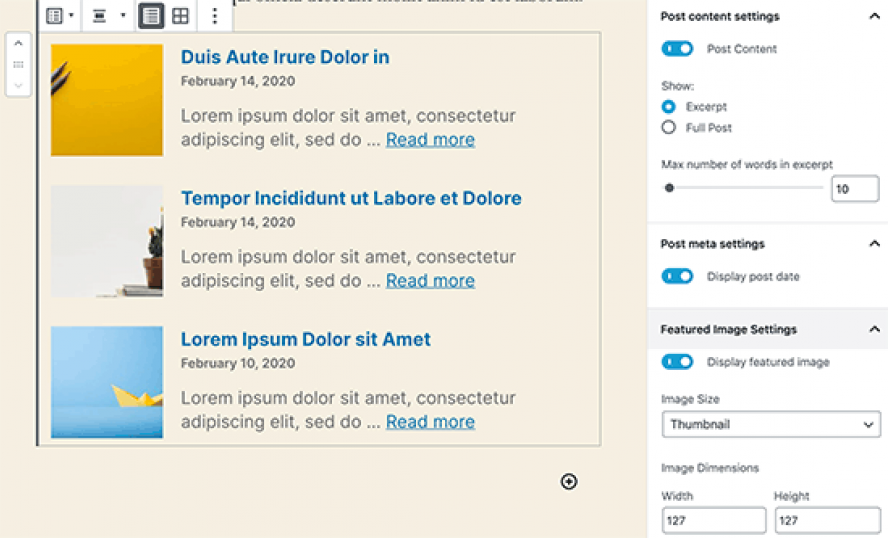Switch to grid view layout icon

(x=181, y=16)
